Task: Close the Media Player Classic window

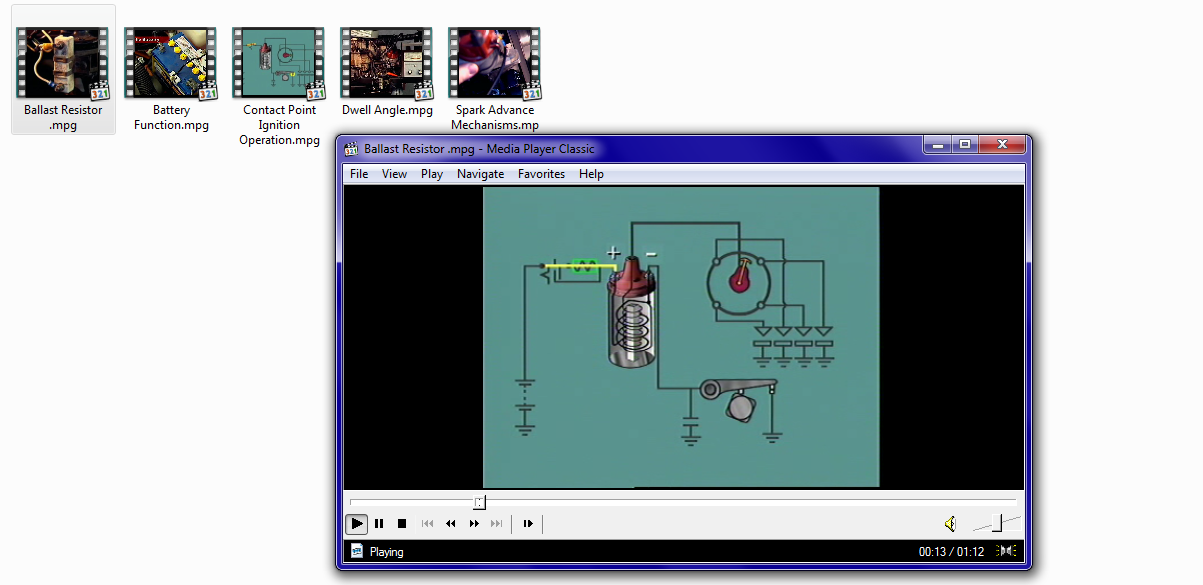Action: (1003, 145)
